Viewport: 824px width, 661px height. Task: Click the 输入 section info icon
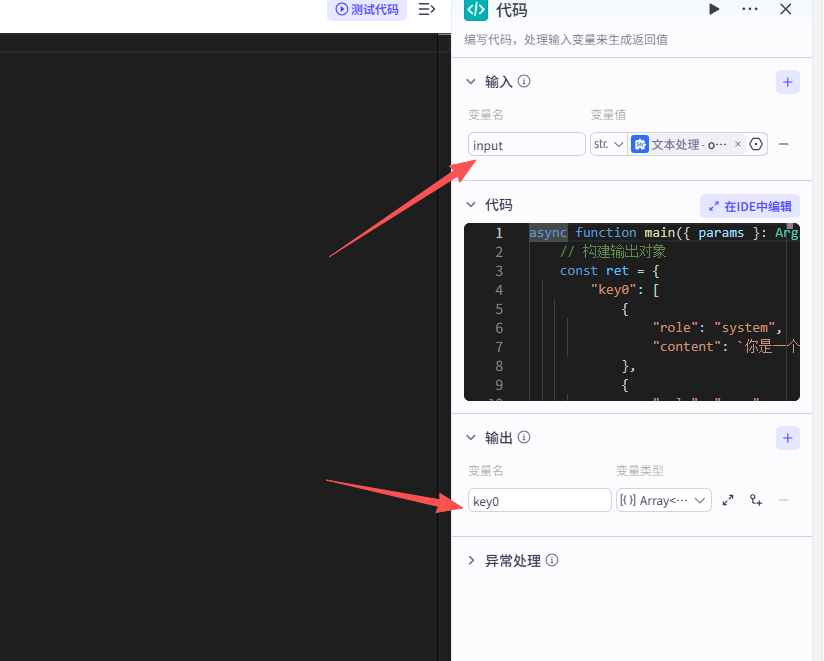click(x=522, y=82)
